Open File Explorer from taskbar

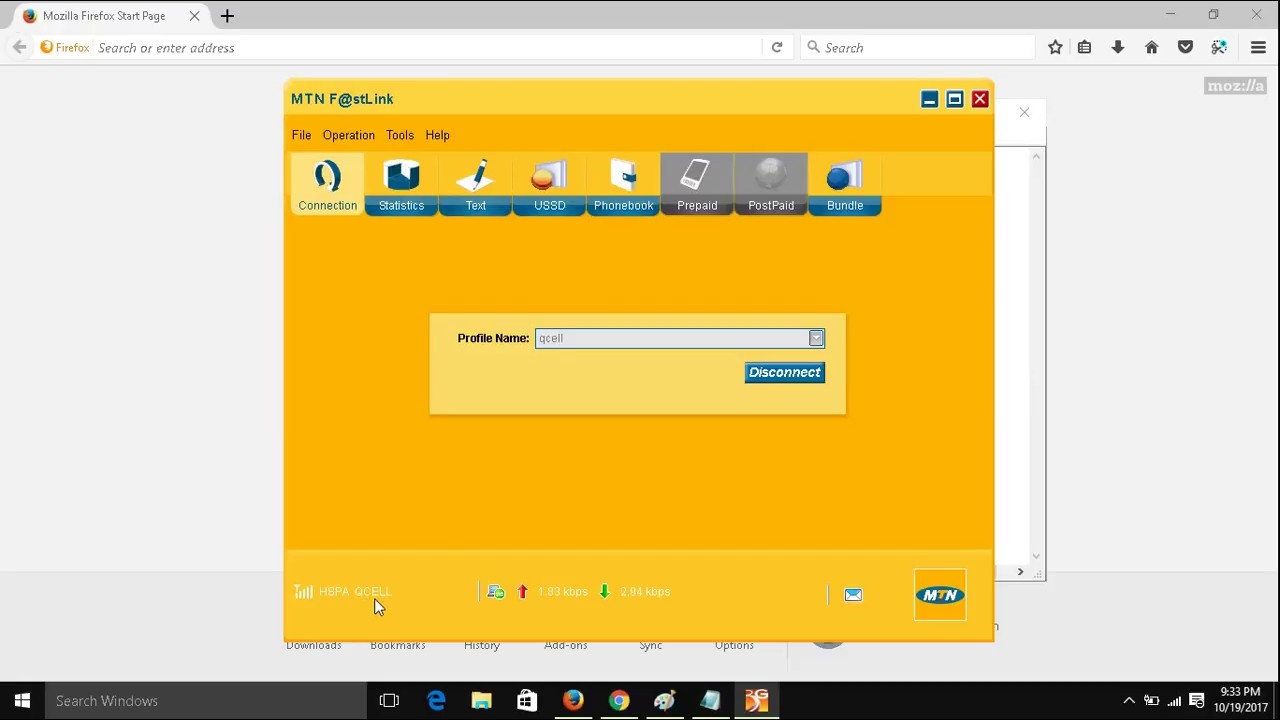pos(482,701)
